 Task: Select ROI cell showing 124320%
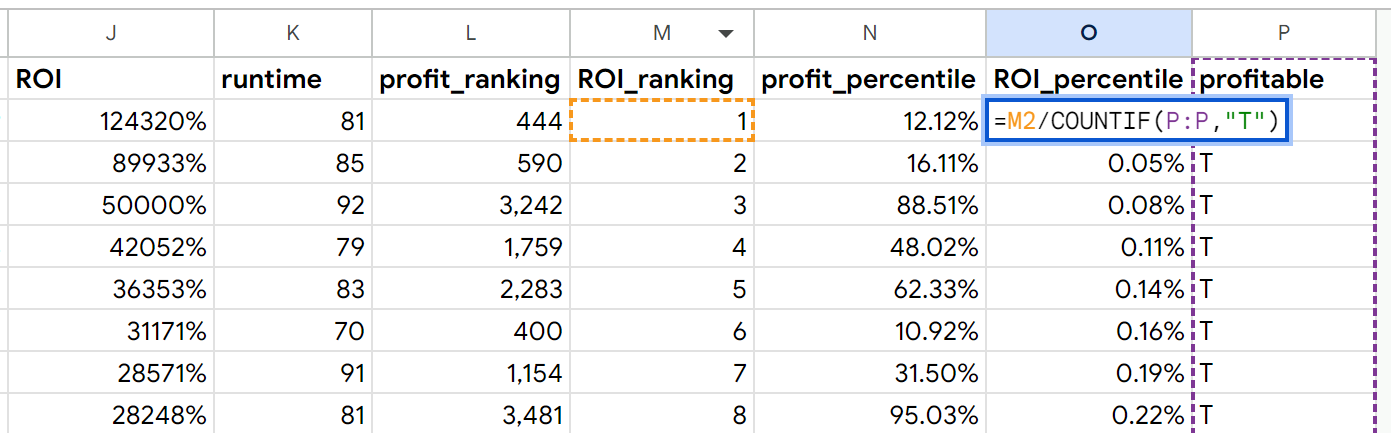110,122
